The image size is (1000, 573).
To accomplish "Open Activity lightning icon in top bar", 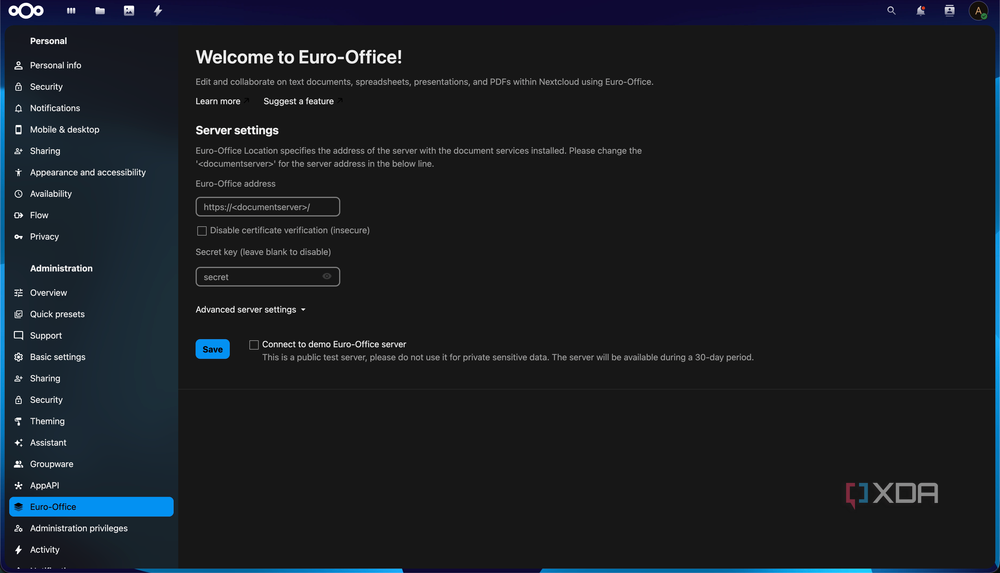I will [158, 11].
